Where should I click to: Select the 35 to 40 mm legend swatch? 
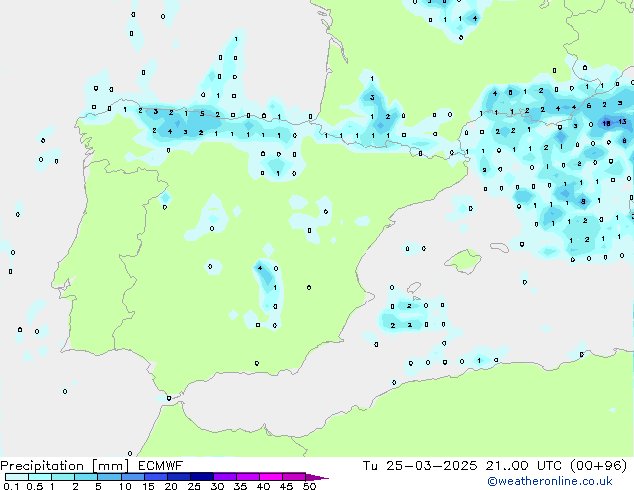click(x=247, y=477)
